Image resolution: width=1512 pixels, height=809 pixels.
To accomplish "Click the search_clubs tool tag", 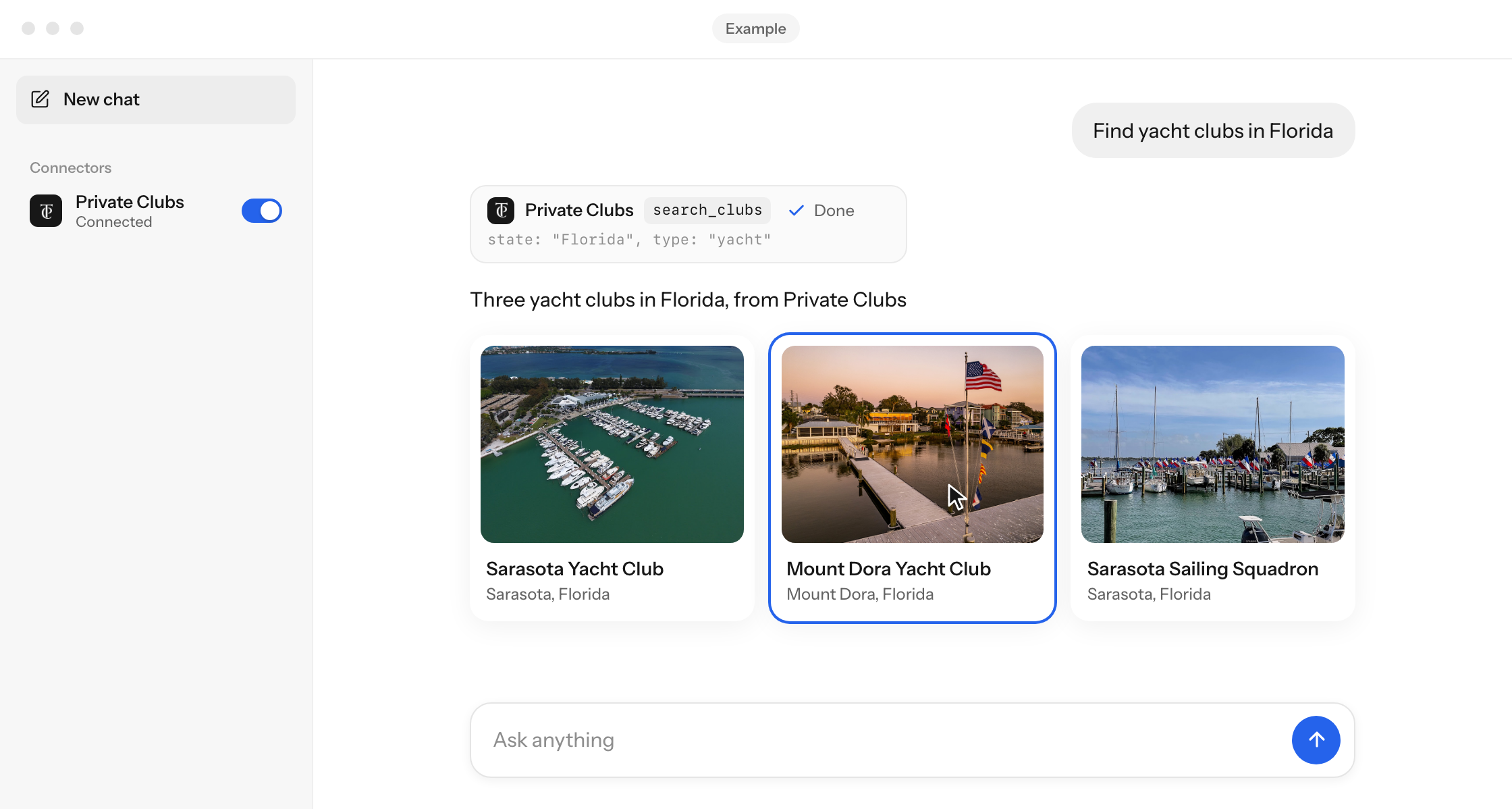I will [x=707, y=211].
